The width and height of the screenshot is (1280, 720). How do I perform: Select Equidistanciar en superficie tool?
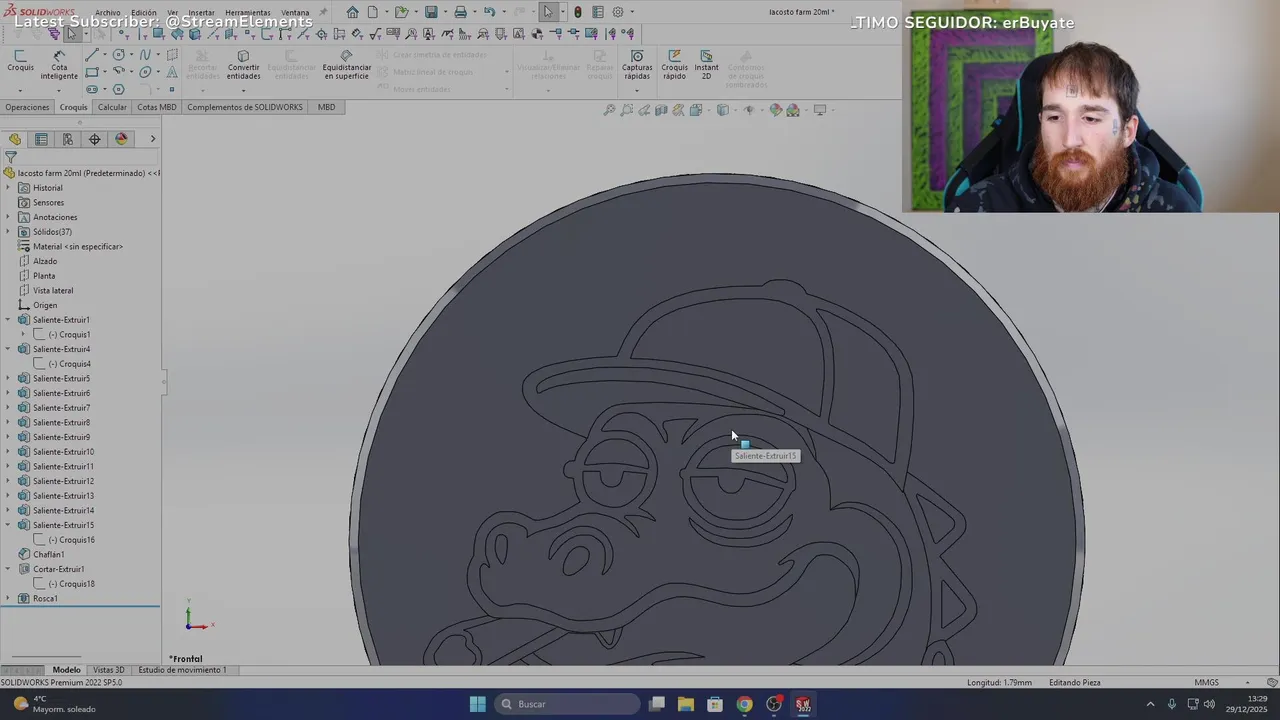pyautogui.click(x=346, y=65)
